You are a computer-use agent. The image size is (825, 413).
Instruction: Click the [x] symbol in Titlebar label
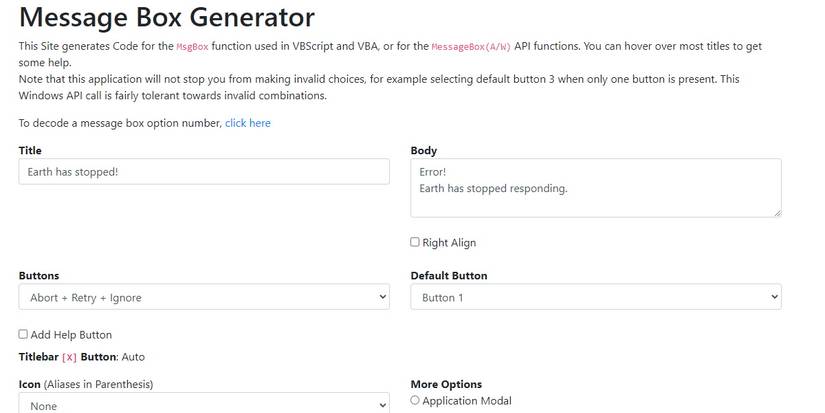coord(69,357)
